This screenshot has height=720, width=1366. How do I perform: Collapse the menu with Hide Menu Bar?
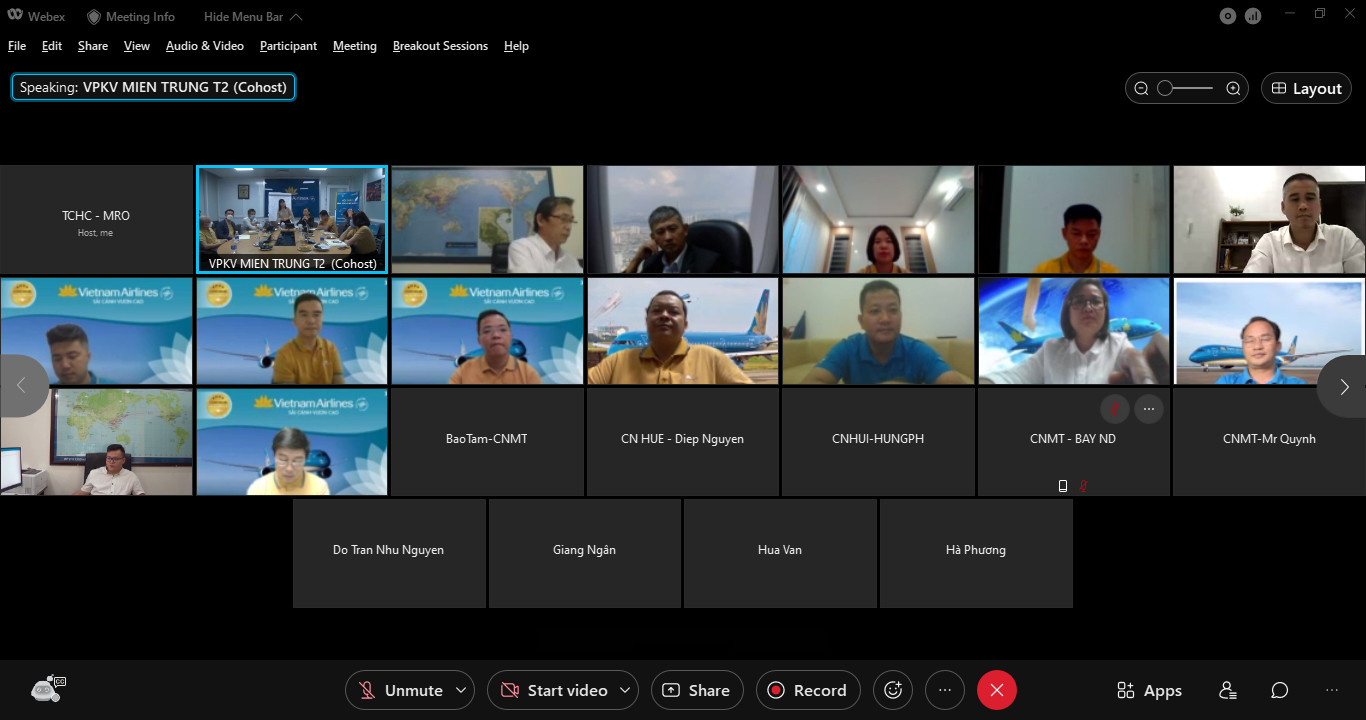click(253, 16)
